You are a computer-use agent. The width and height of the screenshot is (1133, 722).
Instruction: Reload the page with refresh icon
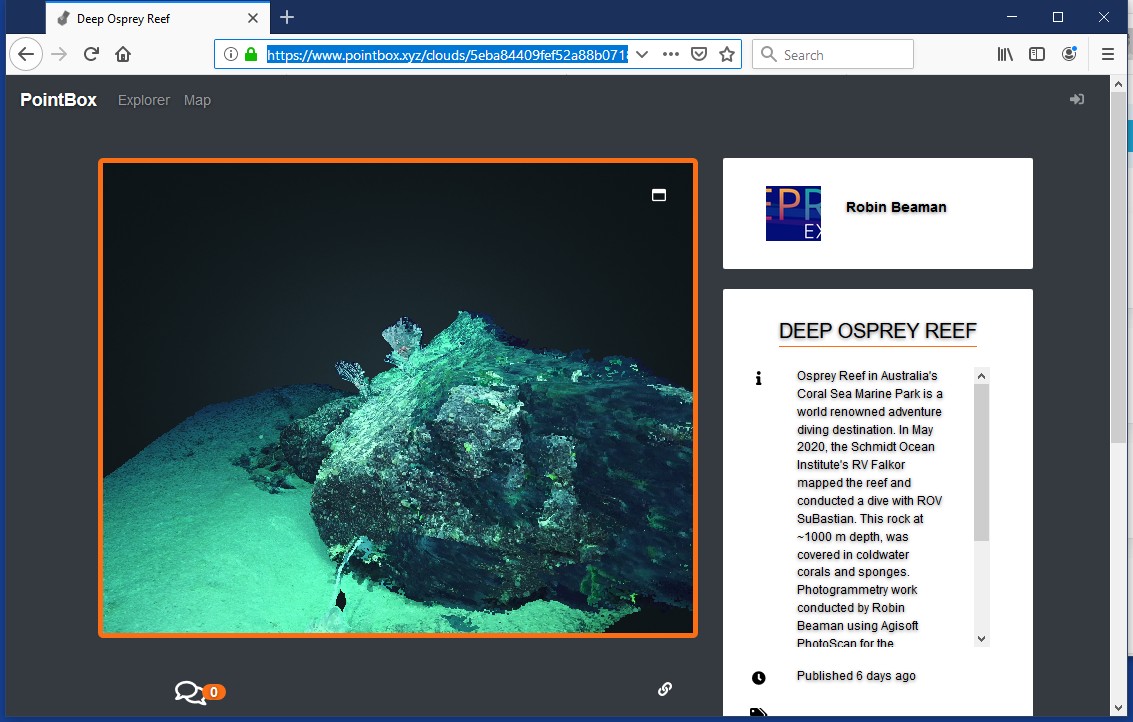[x=91, y=54]
